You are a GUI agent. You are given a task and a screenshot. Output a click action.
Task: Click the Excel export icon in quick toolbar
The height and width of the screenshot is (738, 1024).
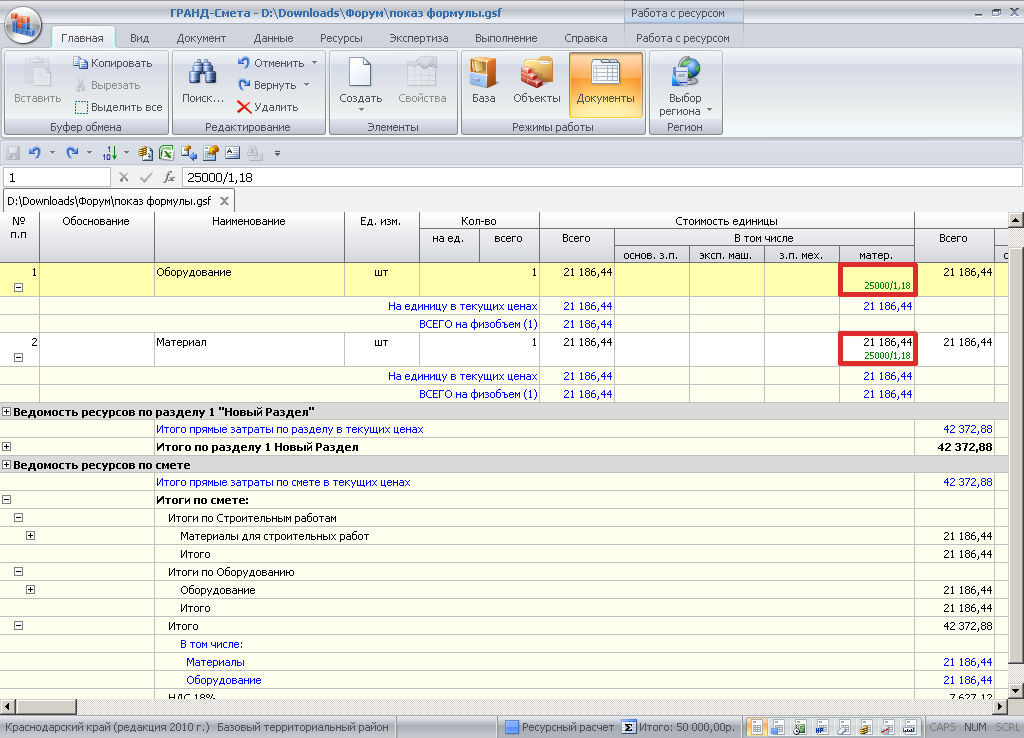pyautogui.click(x=166, y=153)
